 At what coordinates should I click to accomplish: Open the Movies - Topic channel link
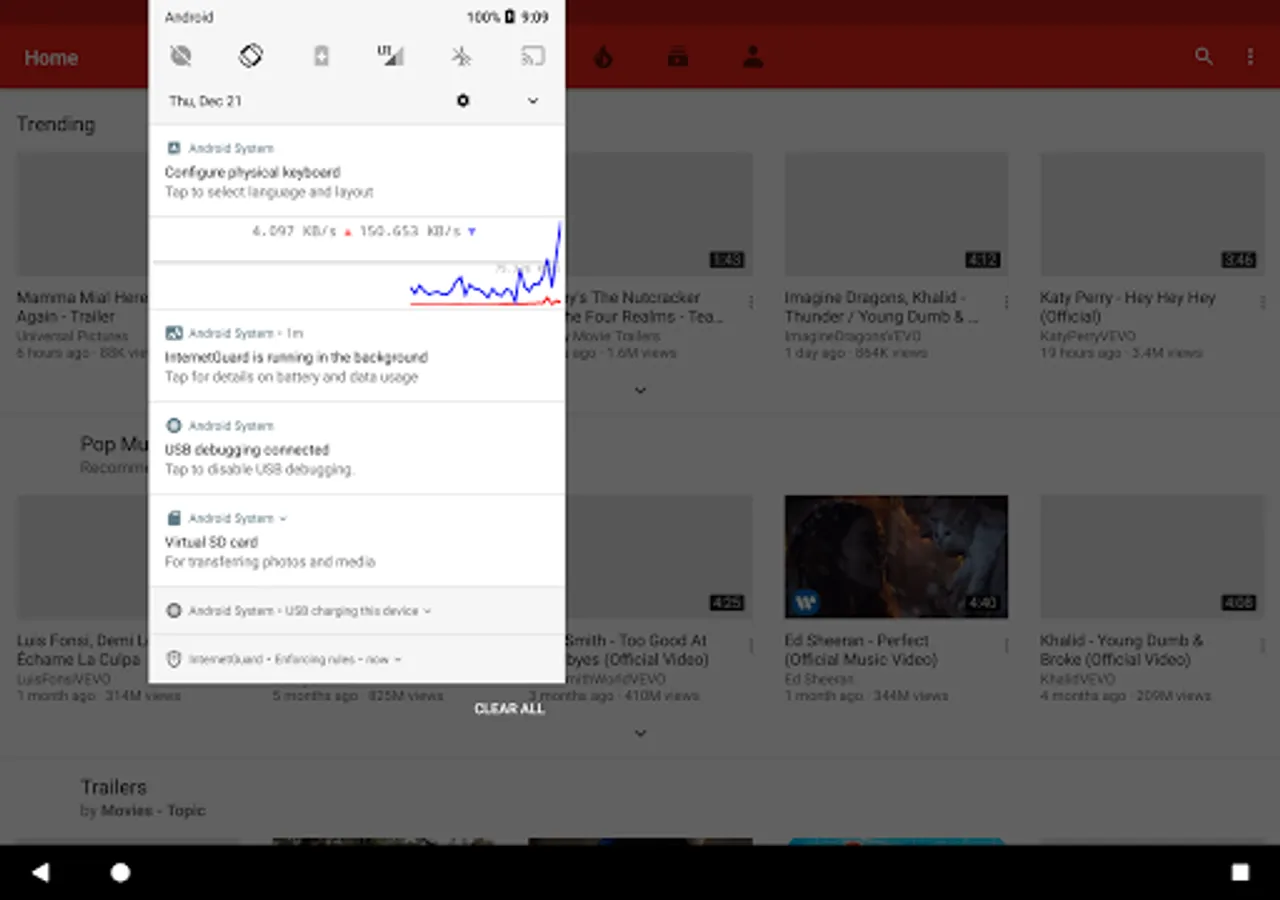pyautogui.click(x=153, y=811)
